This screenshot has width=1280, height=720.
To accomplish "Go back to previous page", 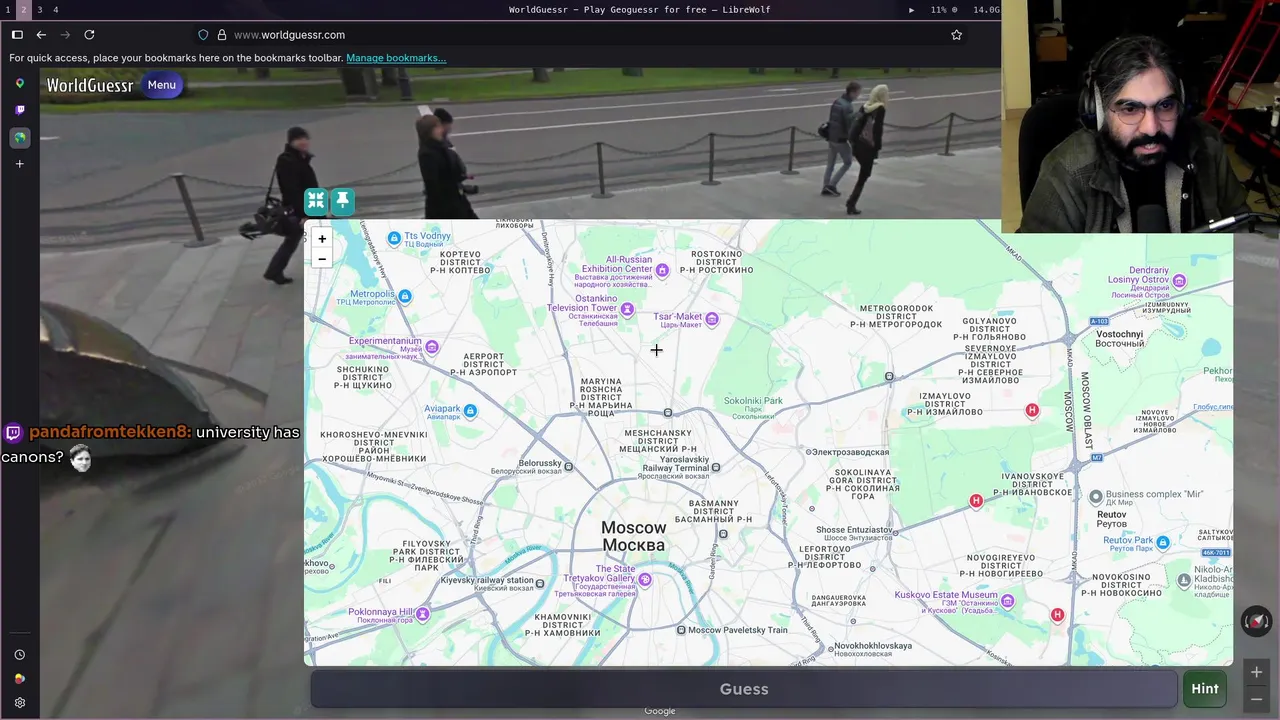I will [41, 35].
